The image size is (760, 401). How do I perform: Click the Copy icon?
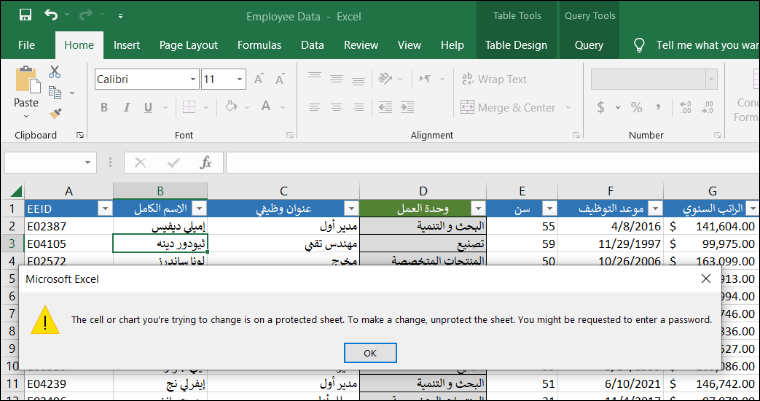pyautogui.click(x=55, y=92)
